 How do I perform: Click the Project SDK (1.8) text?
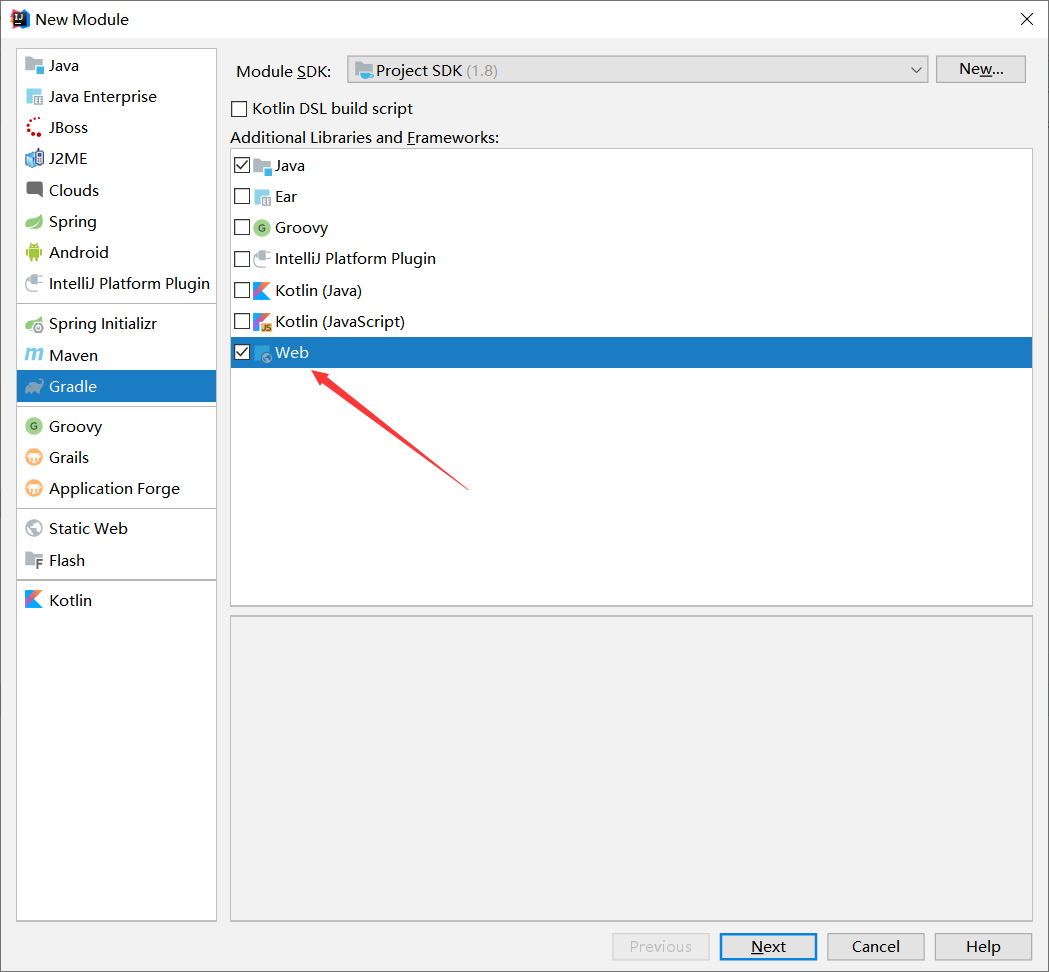pos(437,70)
